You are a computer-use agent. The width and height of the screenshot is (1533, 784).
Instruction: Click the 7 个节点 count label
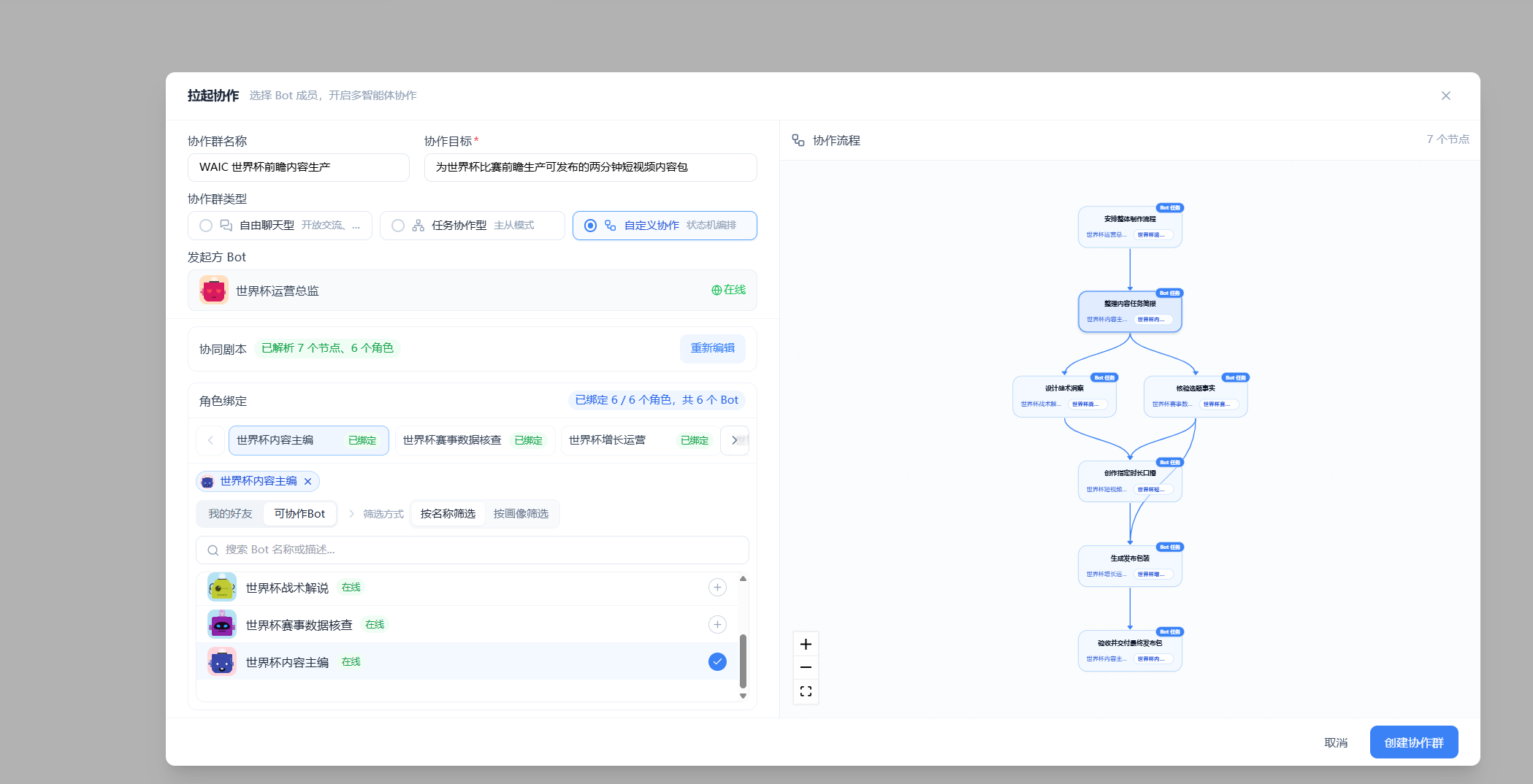click(x=1448, y=139)
